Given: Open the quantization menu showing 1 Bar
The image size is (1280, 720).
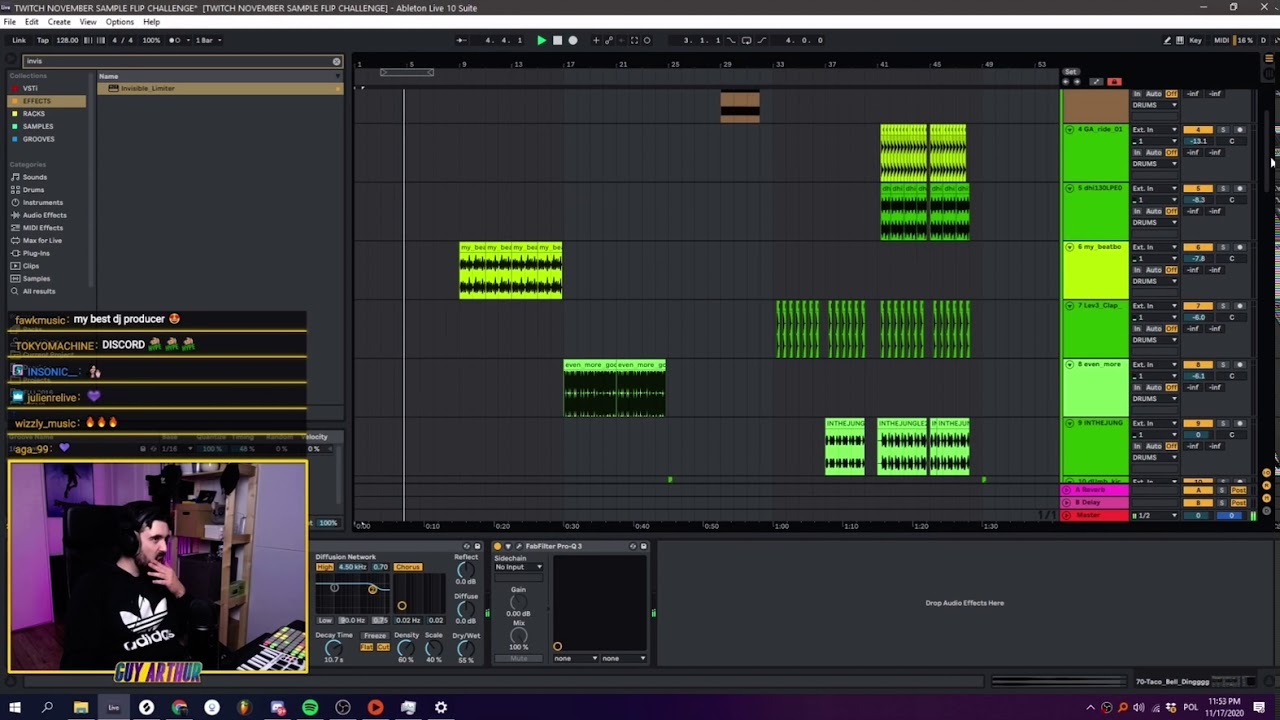Looking at the screenshot, I should tap(208, 40).
